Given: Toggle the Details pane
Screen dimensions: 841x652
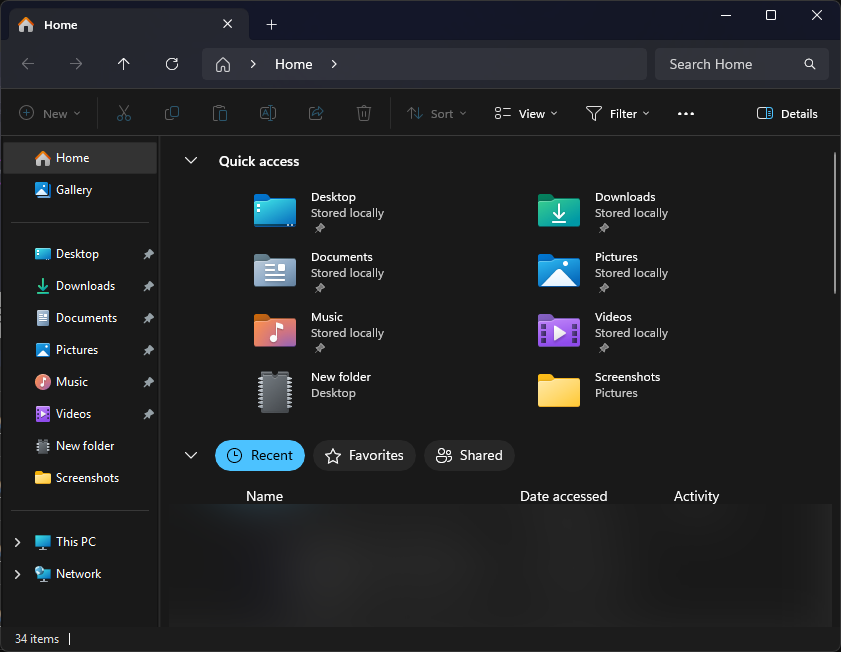Looking at the screenshot, I should point(787,114).
